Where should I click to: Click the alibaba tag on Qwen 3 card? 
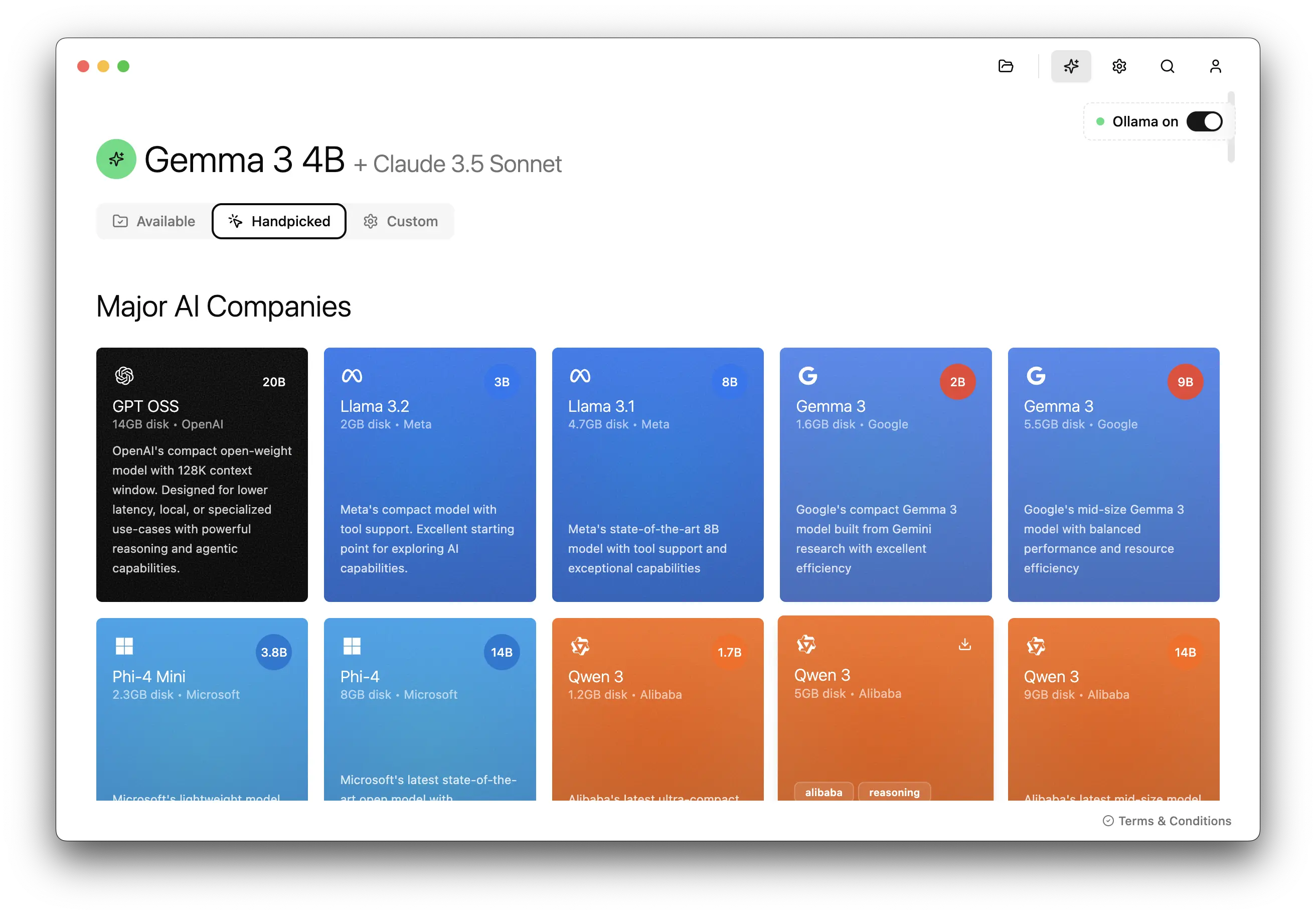point(823,792)
